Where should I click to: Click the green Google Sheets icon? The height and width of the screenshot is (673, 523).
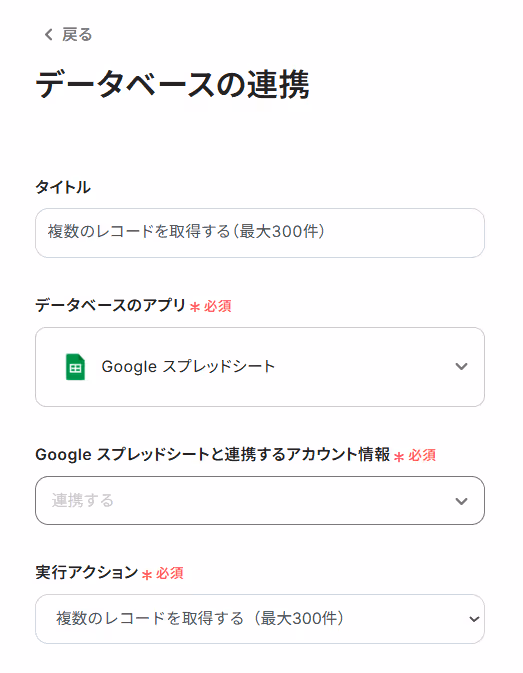[x=75, y=367]
